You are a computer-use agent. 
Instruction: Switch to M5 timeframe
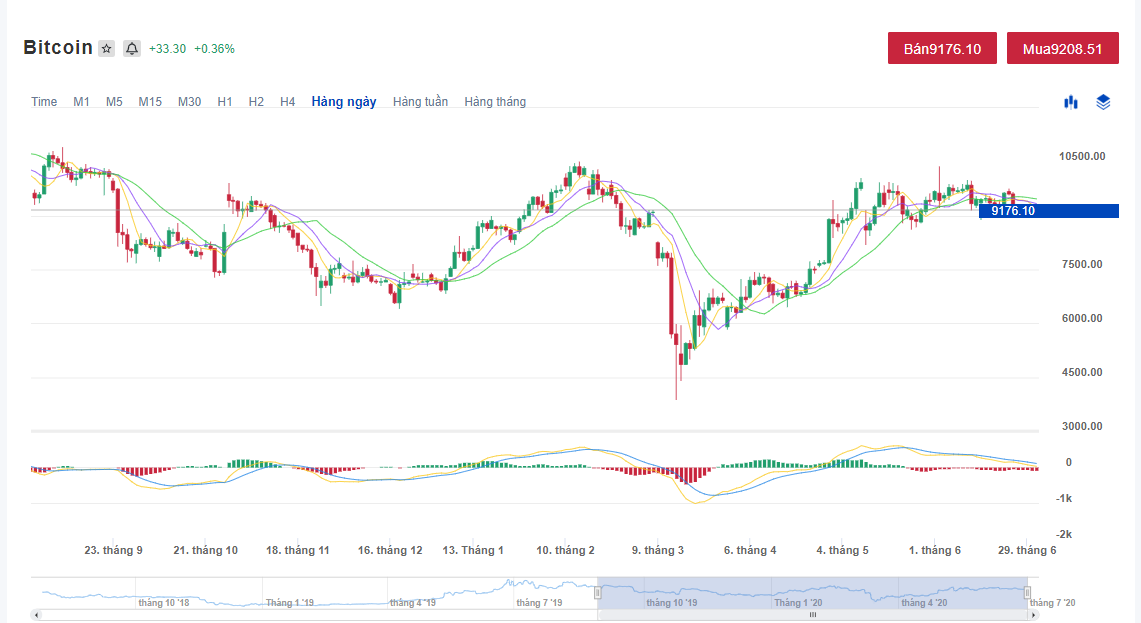114,102
